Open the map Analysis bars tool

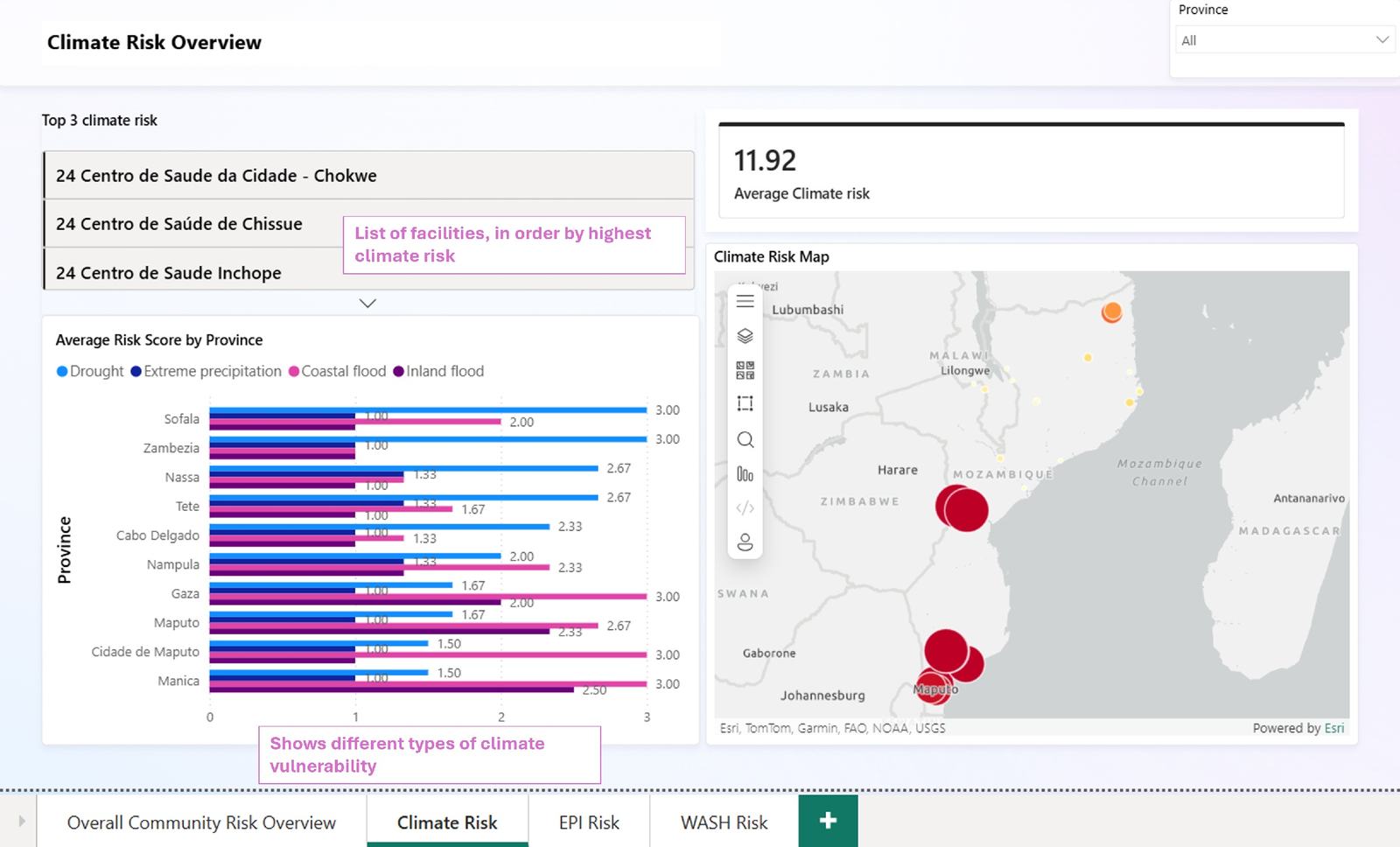(x=745, y=474)
